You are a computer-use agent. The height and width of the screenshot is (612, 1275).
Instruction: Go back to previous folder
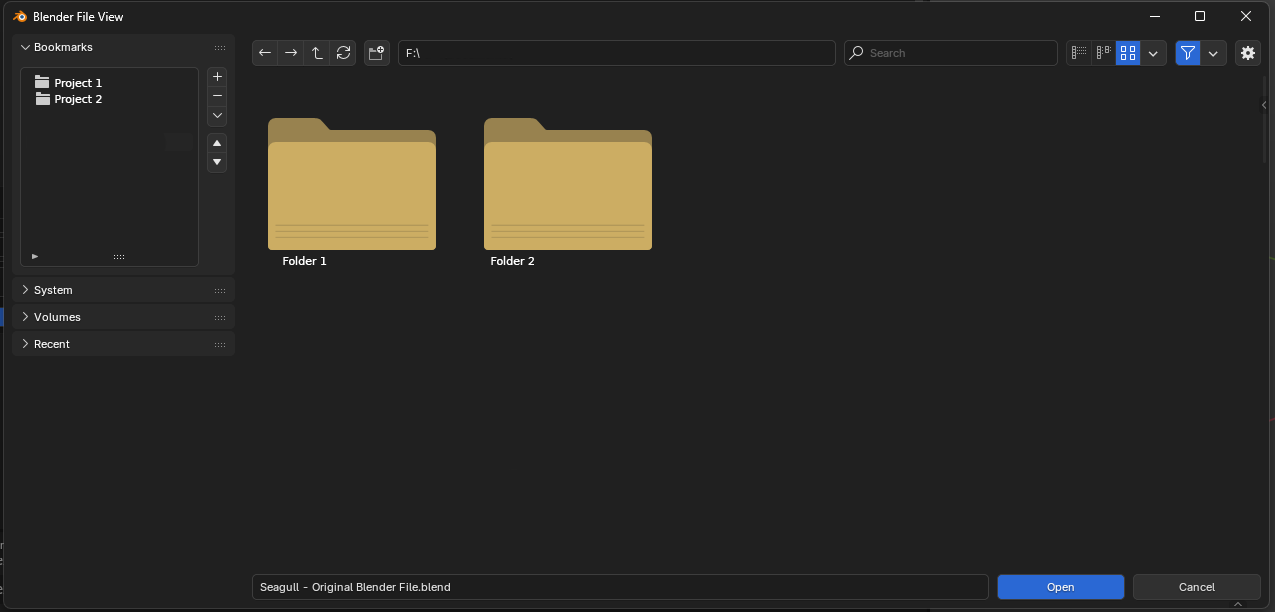point(265,53)
